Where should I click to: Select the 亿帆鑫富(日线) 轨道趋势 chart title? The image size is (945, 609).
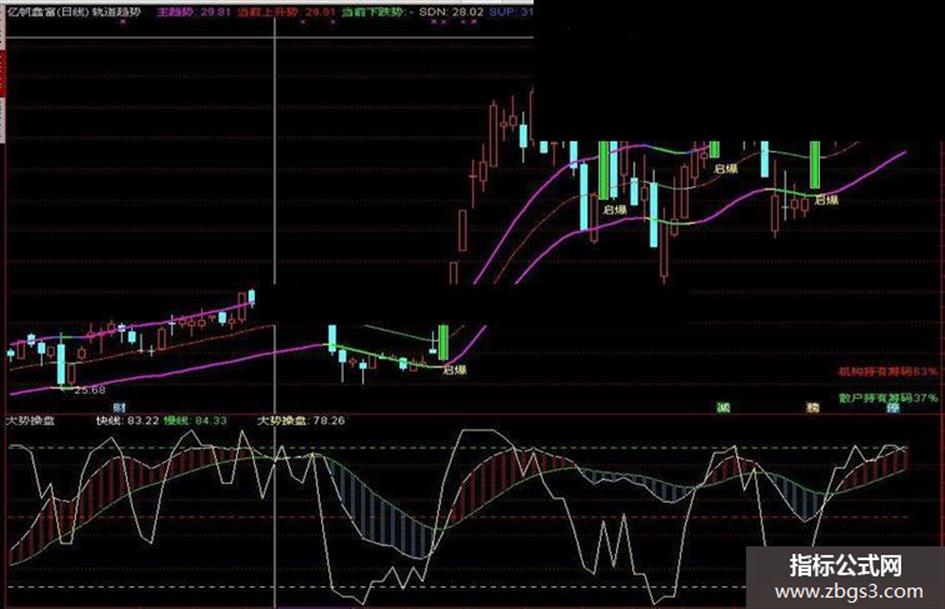click(x=74, y=11)
